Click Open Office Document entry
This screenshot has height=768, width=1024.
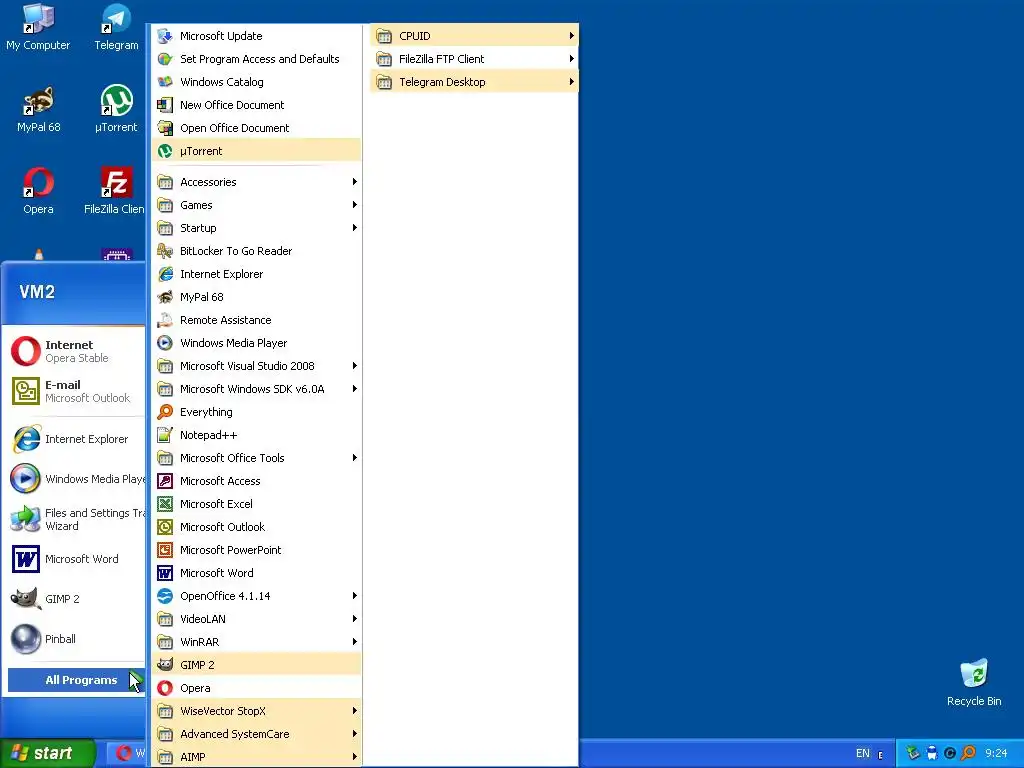coord(256,128)
